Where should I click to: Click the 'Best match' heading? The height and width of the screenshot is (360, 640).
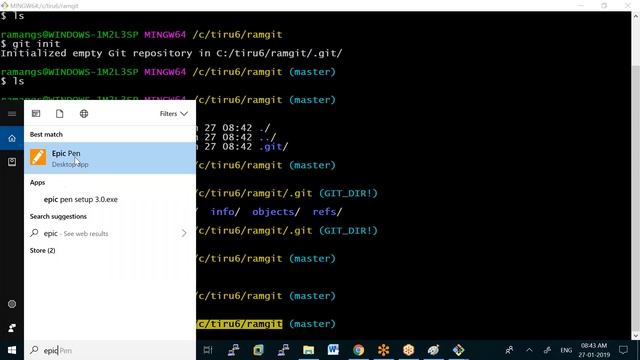(46, 134)
